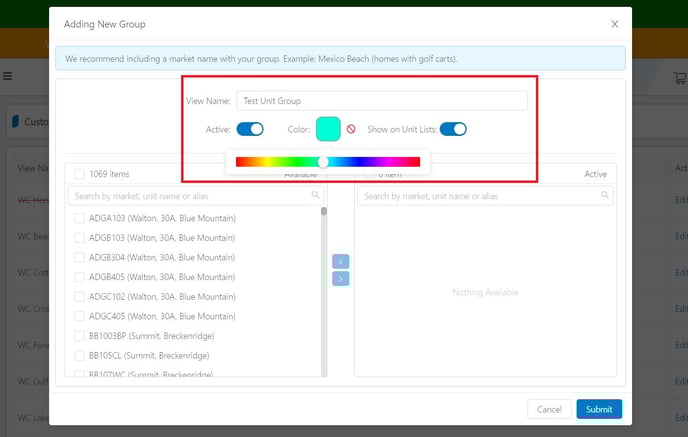Image resolution: width=688 pixels, height=437 pixels.
Task: Open the hamburger menu behind the dialog
Action: [x=7, y=76]
